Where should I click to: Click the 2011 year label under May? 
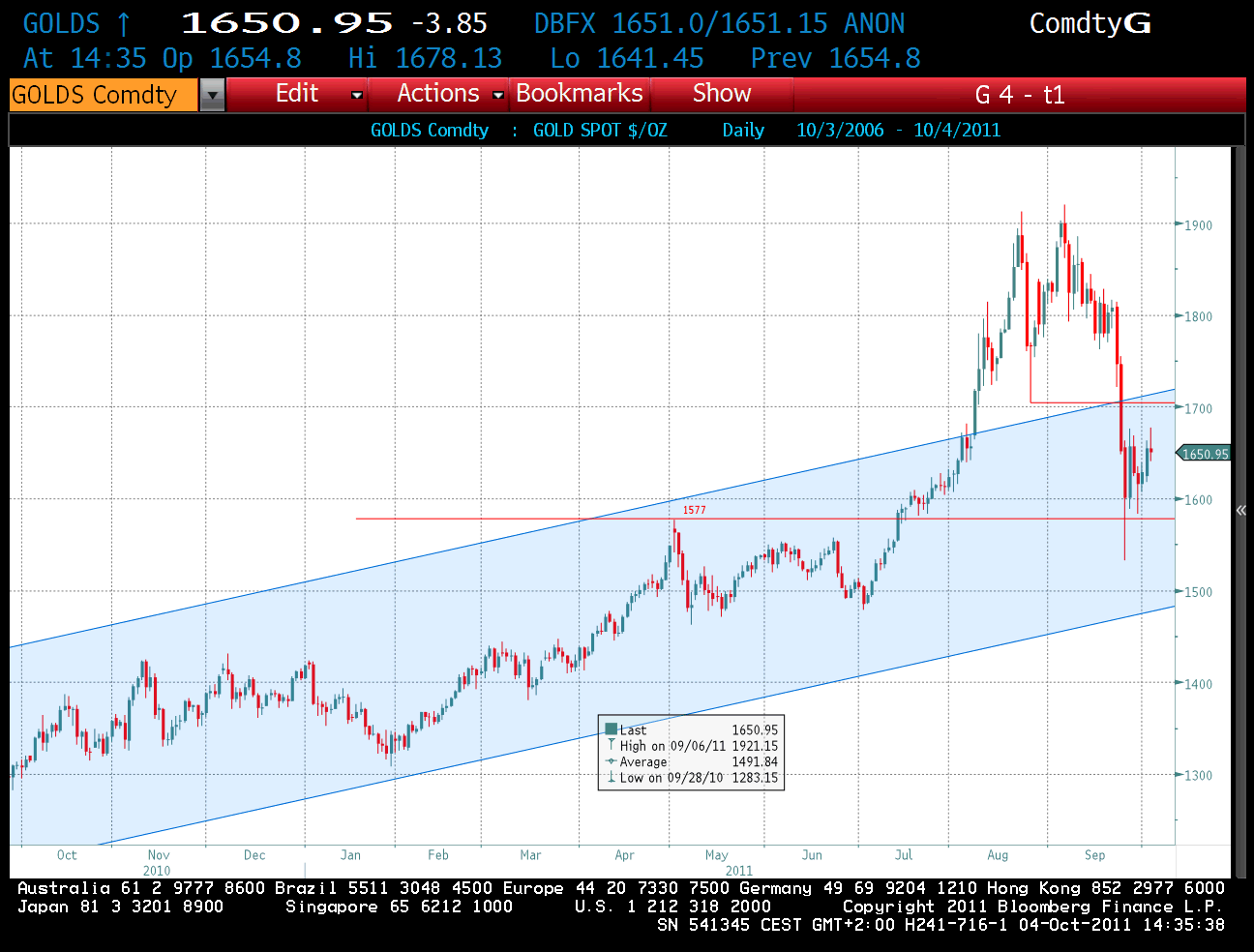[x=739, y=871]
